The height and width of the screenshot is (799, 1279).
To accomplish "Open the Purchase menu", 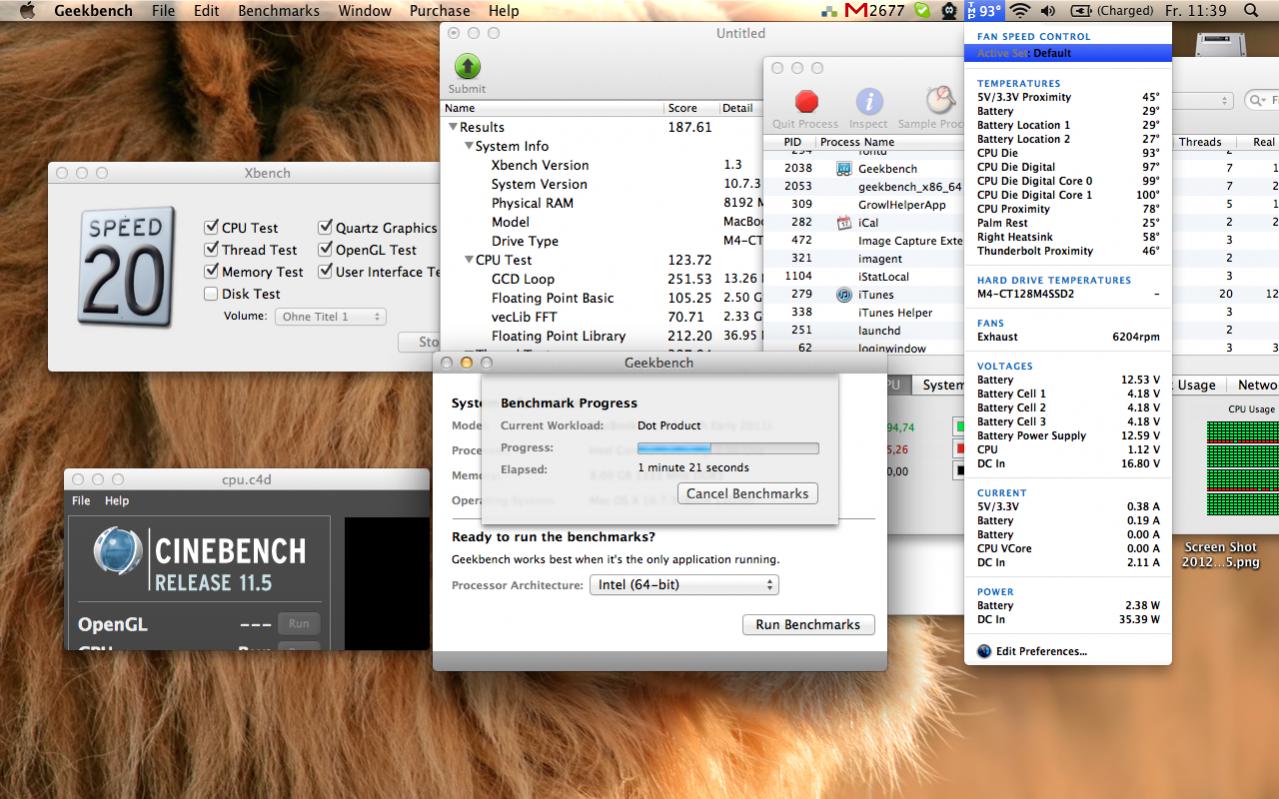I will point(440,11).
